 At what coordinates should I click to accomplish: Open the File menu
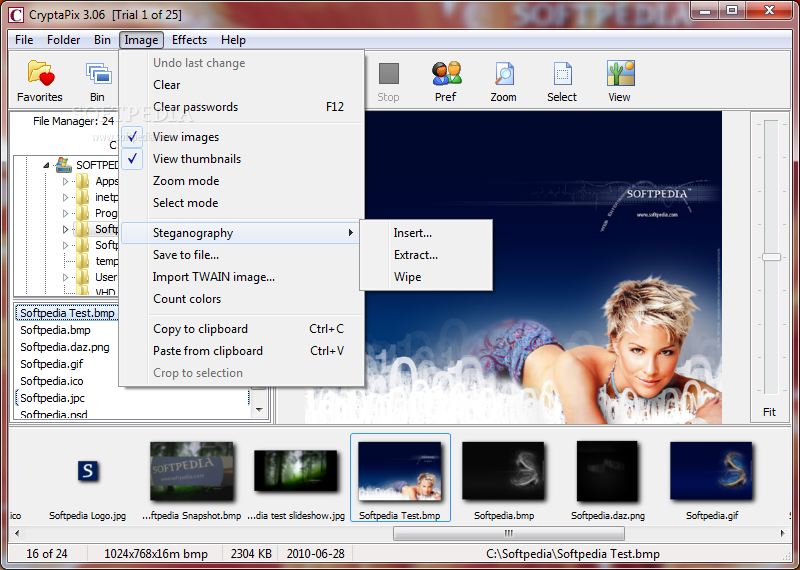[24, 40]
